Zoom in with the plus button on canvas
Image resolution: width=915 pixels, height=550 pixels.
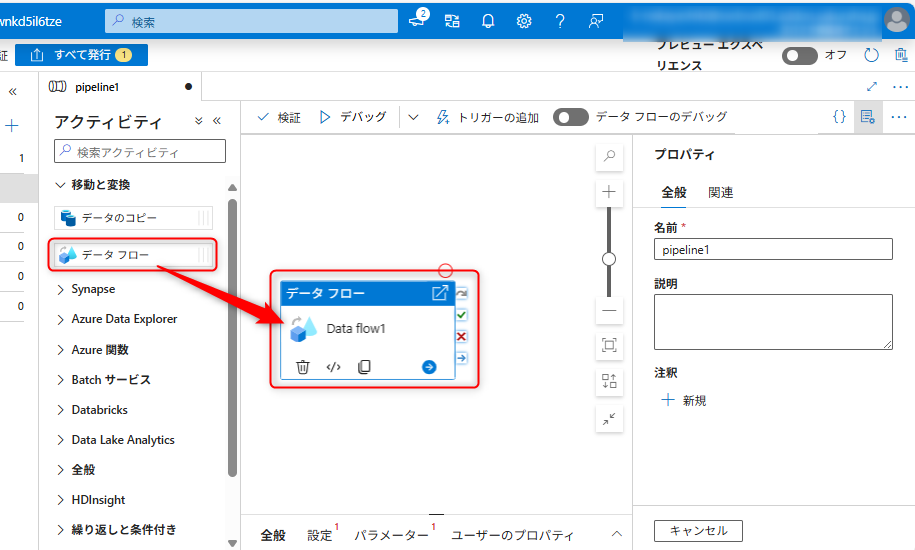coord(609,192)
